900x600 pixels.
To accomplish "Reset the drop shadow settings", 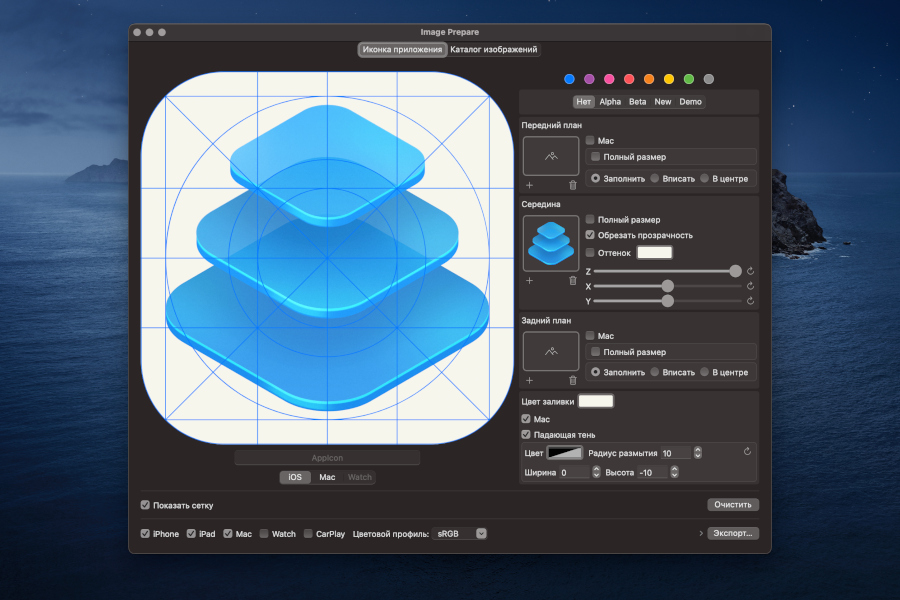I will pyautogui.click(x=747, y=451).
